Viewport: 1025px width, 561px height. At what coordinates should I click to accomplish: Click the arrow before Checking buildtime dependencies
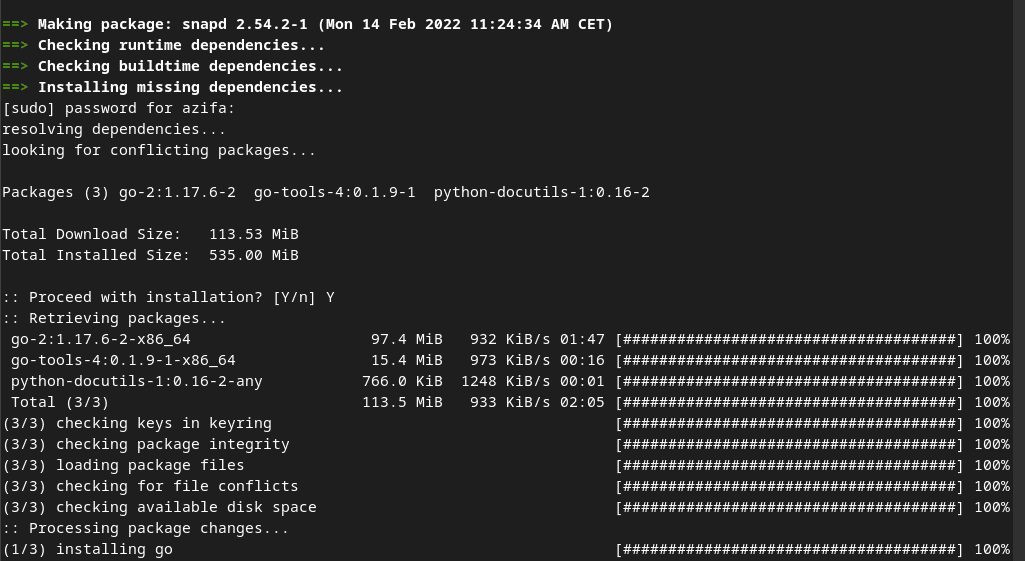15,66
